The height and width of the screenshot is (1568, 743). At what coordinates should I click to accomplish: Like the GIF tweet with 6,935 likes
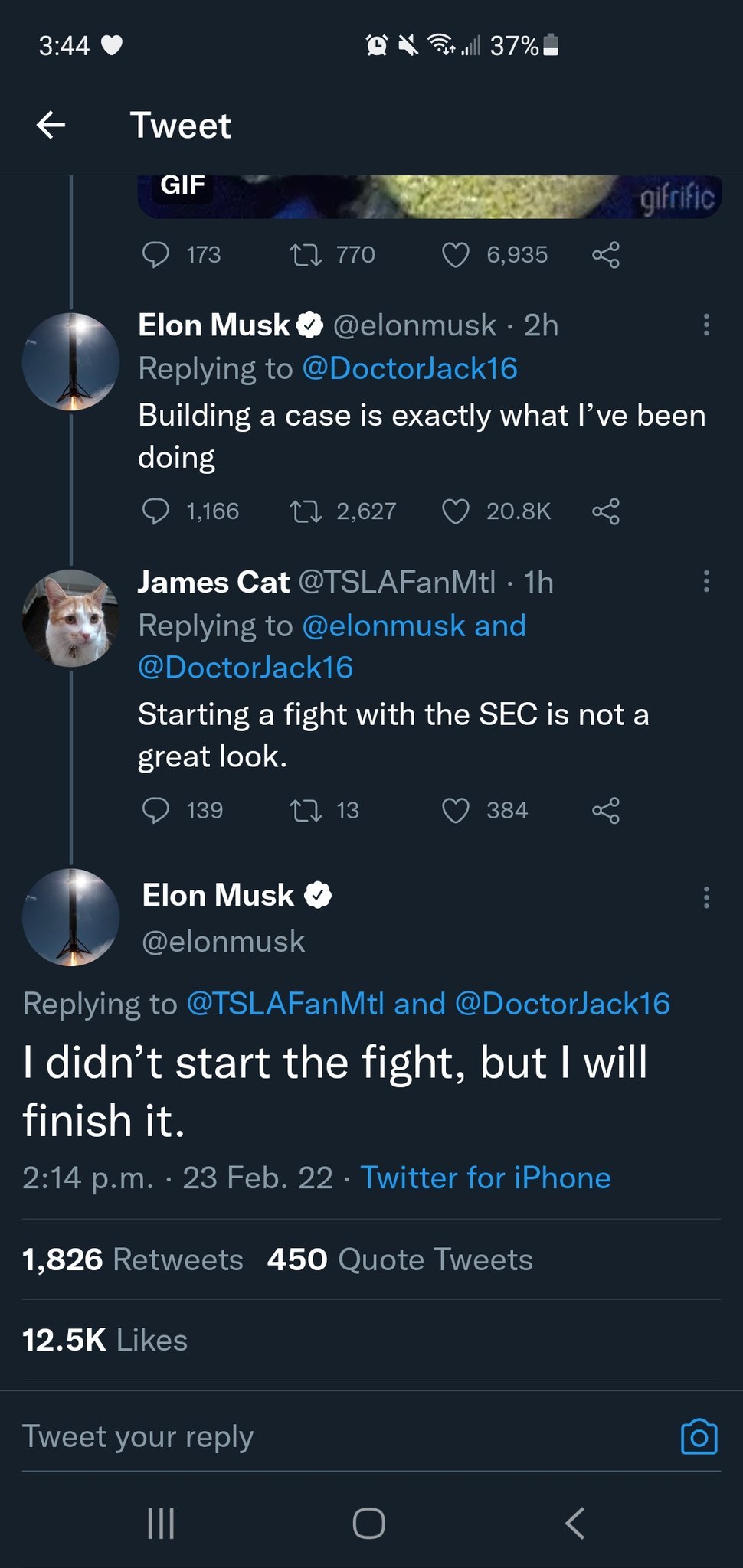[456, 254]
